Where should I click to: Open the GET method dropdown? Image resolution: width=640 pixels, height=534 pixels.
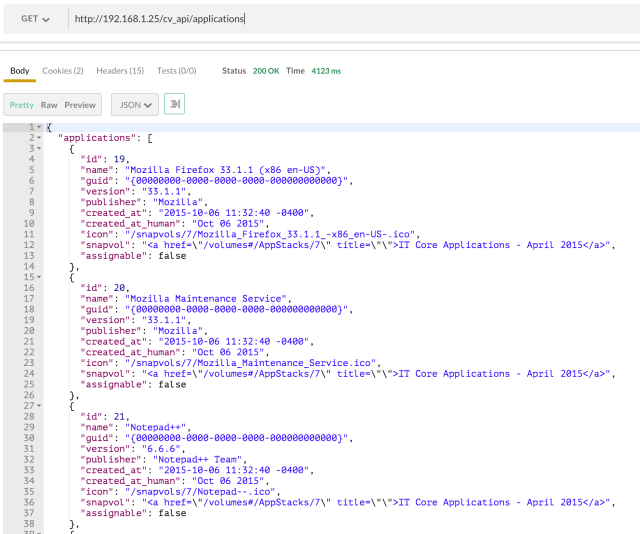point(35,19)
